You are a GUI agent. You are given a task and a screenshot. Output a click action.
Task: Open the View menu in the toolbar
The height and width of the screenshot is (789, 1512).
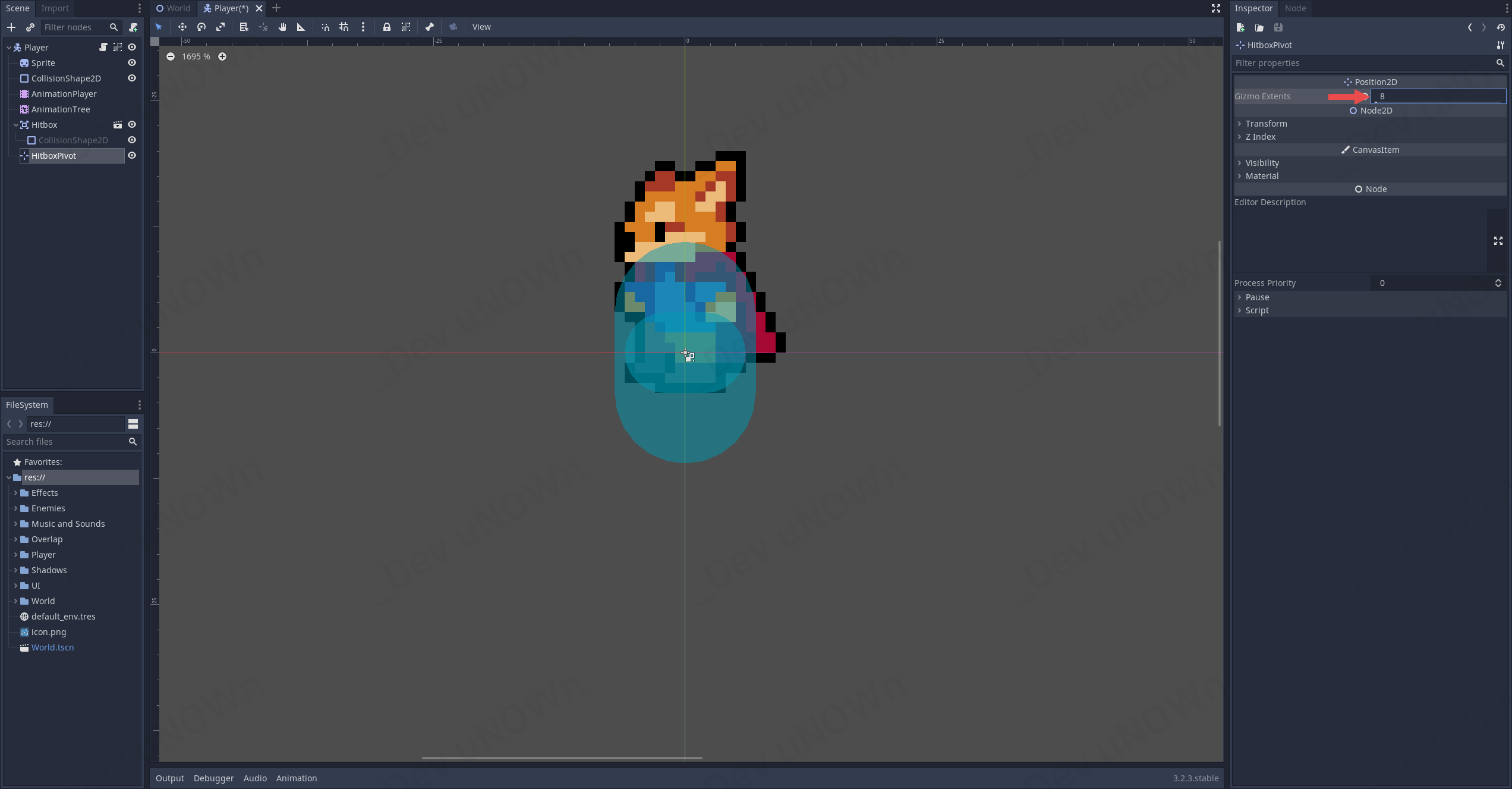click(x=481, y=27)
